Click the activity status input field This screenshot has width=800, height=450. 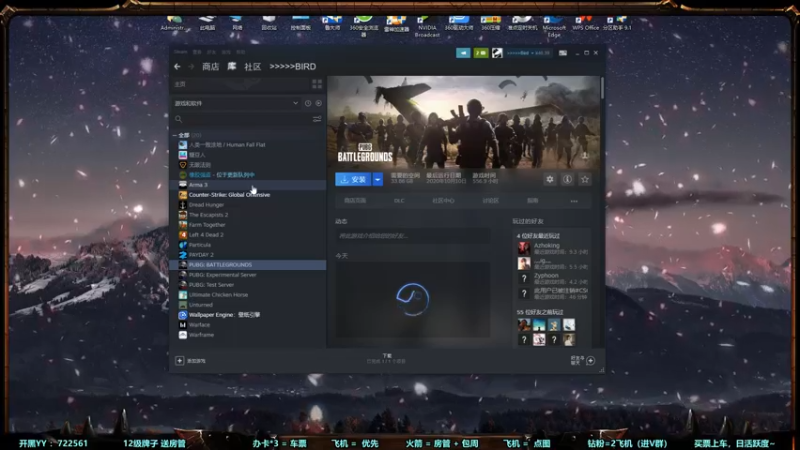click(412, 236)
